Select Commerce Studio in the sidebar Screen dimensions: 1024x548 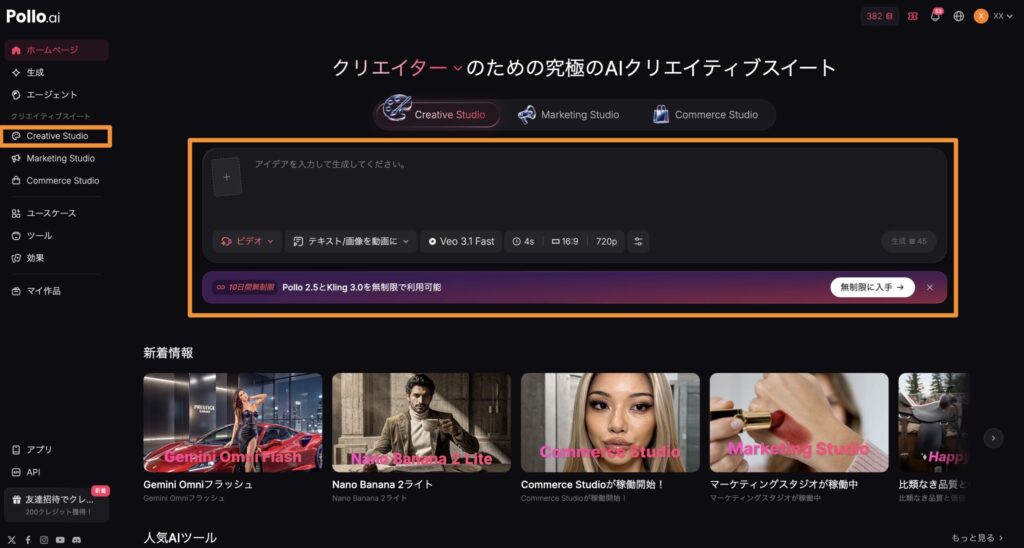[56, 180]
